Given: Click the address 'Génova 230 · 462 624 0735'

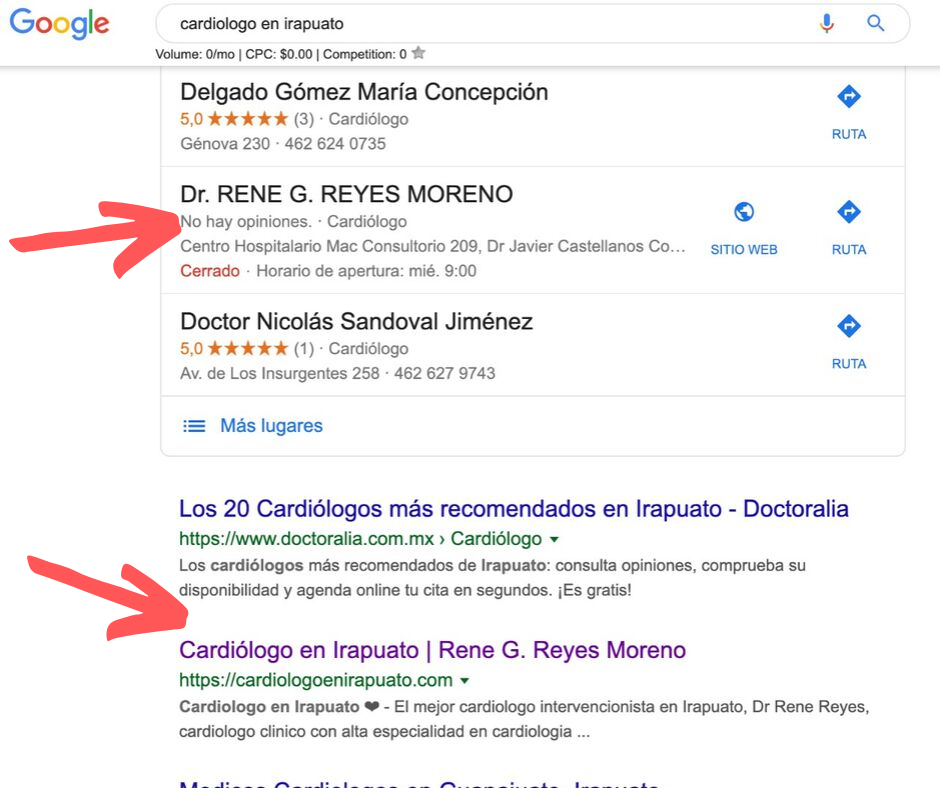Looking at the screenshot, I should tap(283, 144).
